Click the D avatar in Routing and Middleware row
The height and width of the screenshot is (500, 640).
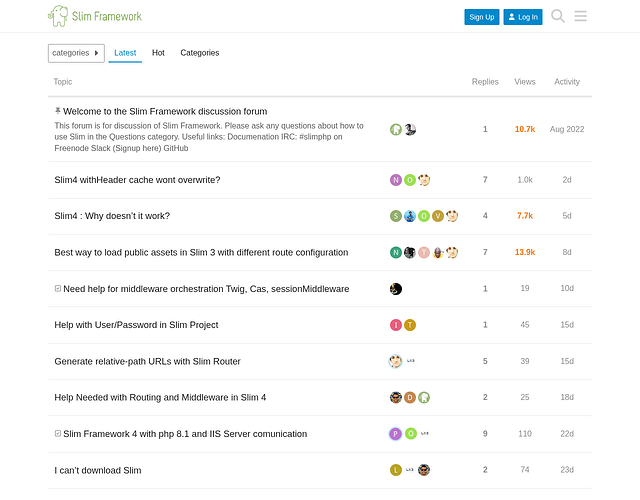[x=410, y=398]
